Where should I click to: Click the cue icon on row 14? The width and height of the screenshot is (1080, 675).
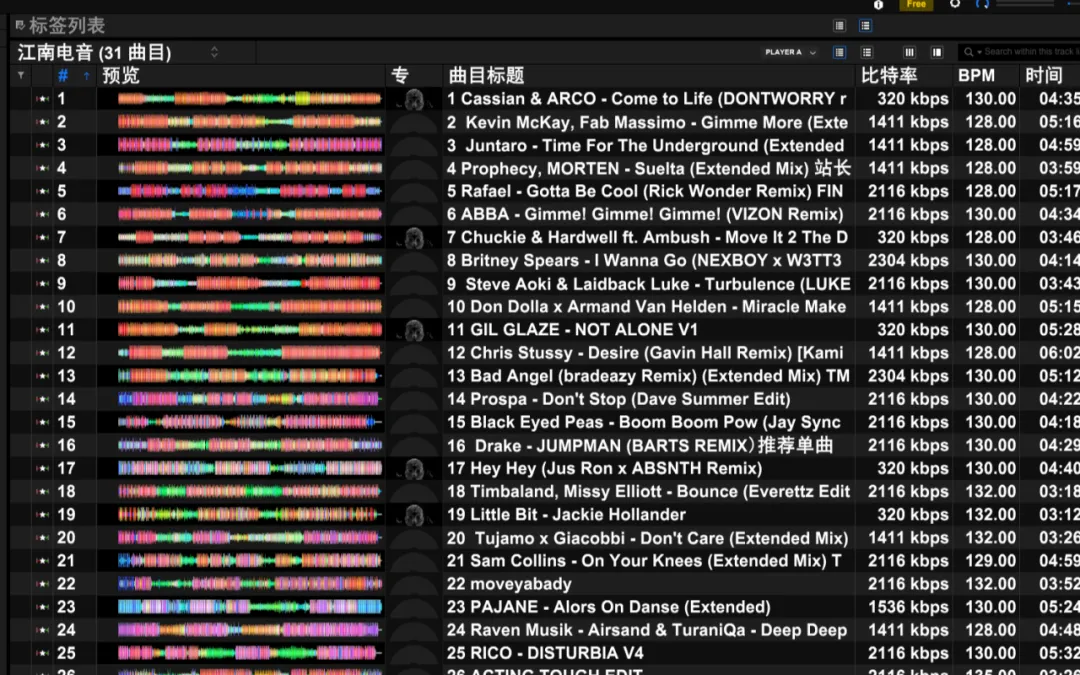pyautogui.click(x=43, y=399)
